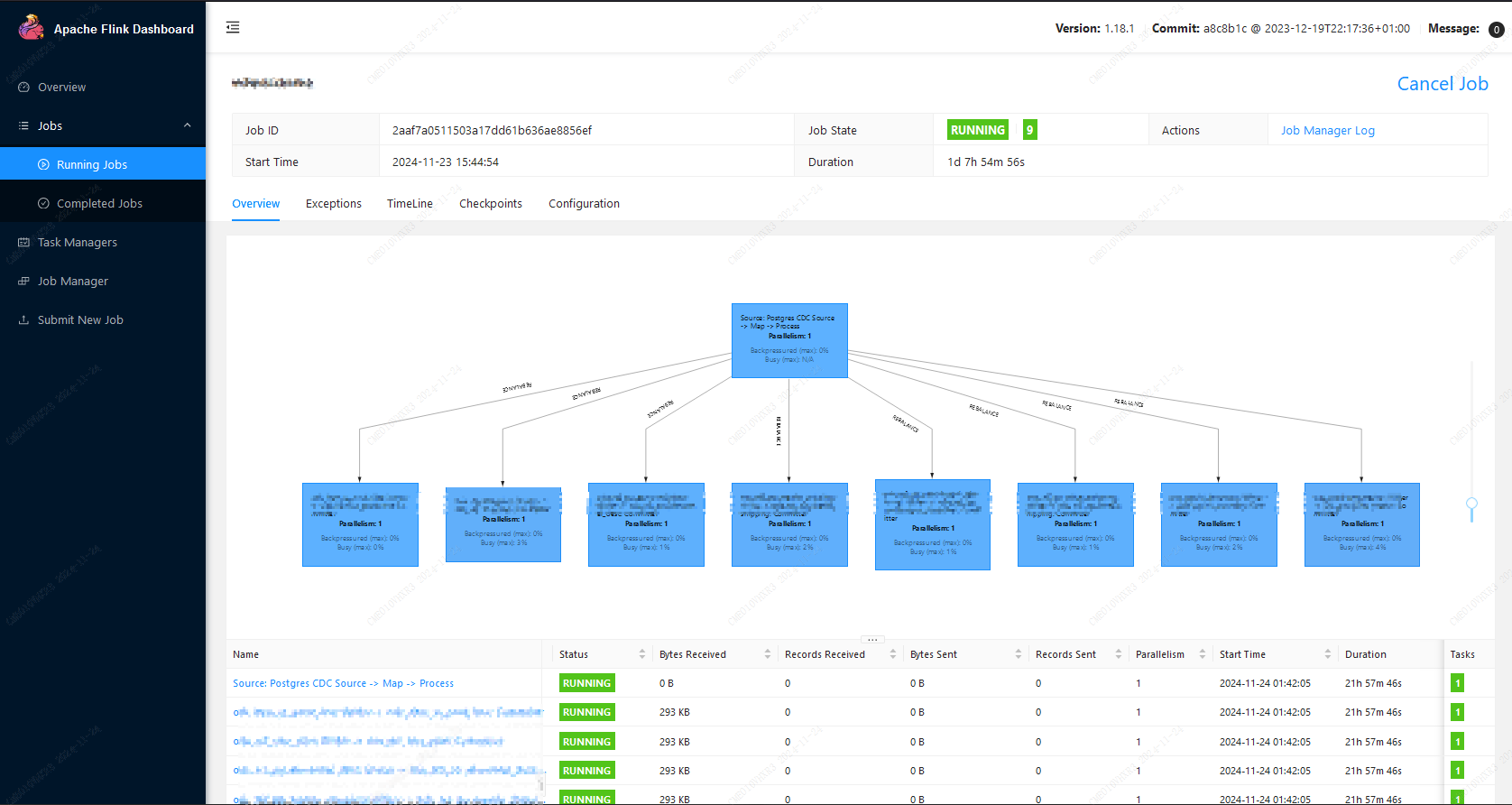This screenshot has height=805, width=1512.
Task: Cancel the running job
Action: point(1443,84)
